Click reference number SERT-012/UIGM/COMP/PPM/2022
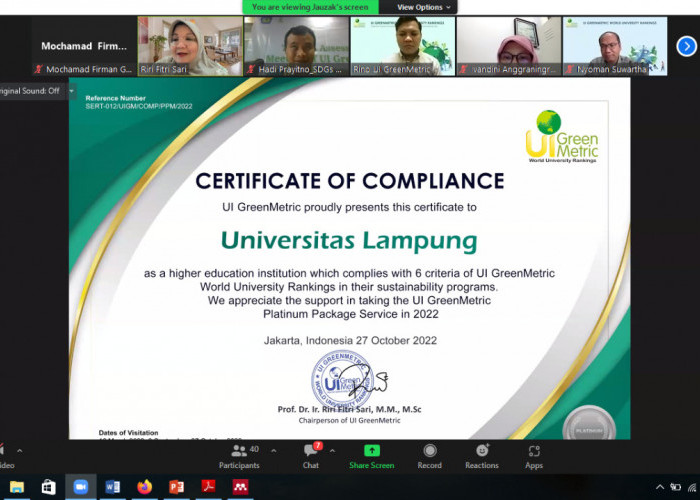 tap(139, 106)
